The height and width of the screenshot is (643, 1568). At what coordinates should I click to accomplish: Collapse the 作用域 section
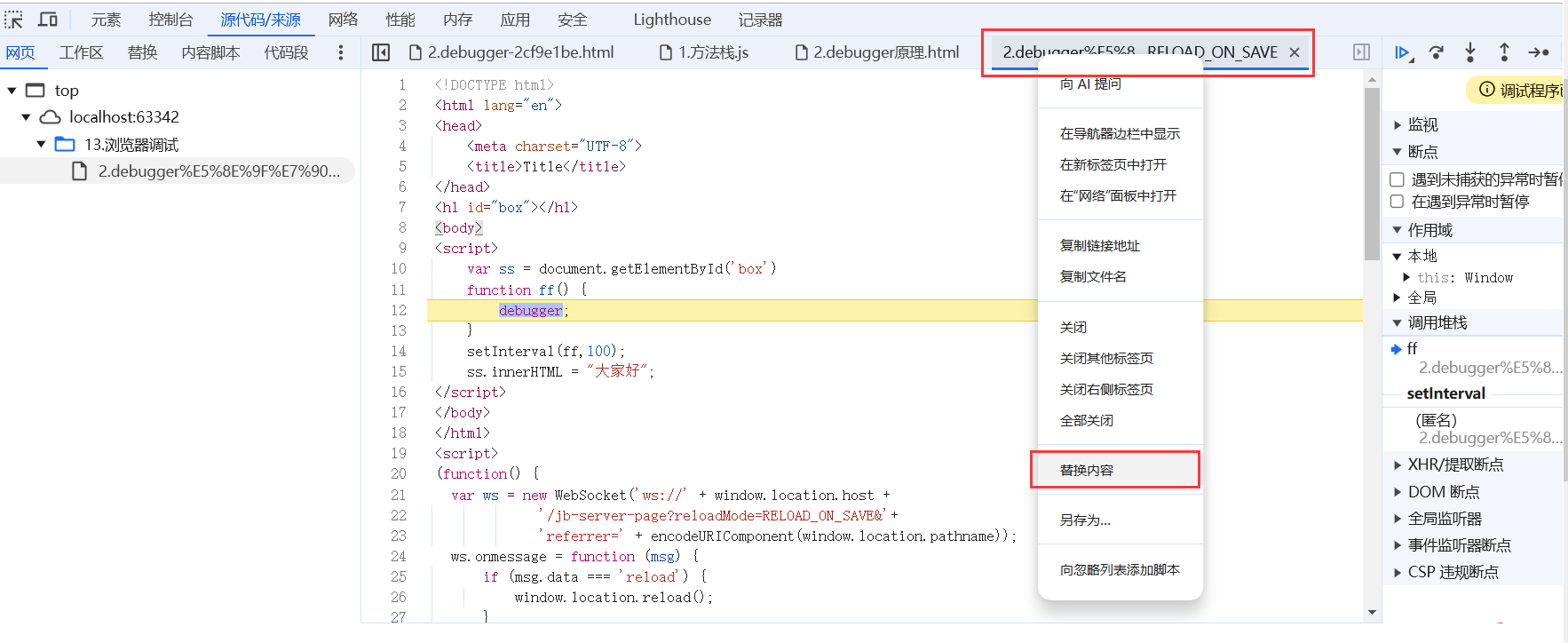point(1398,230)
